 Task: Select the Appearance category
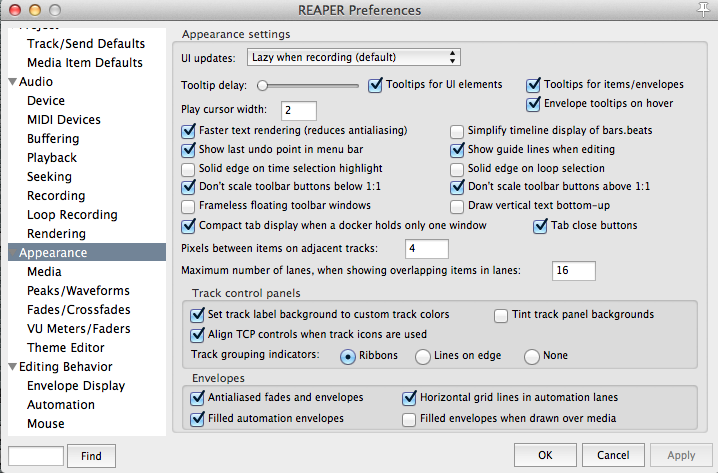[87, 252]
